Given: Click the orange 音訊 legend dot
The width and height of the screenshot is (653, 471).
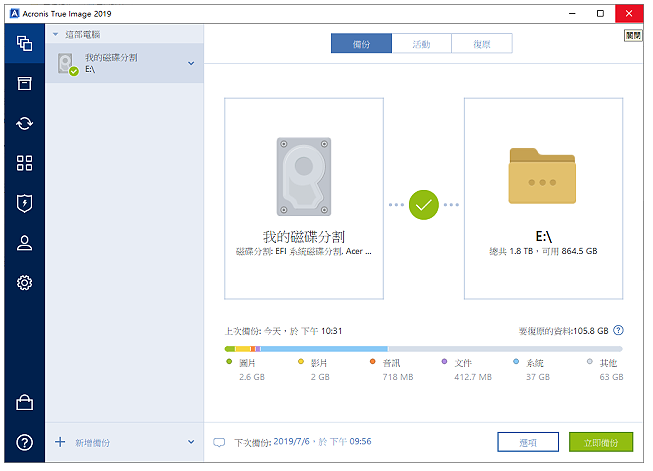Looking at the screenshot, I should pos(373,361).
